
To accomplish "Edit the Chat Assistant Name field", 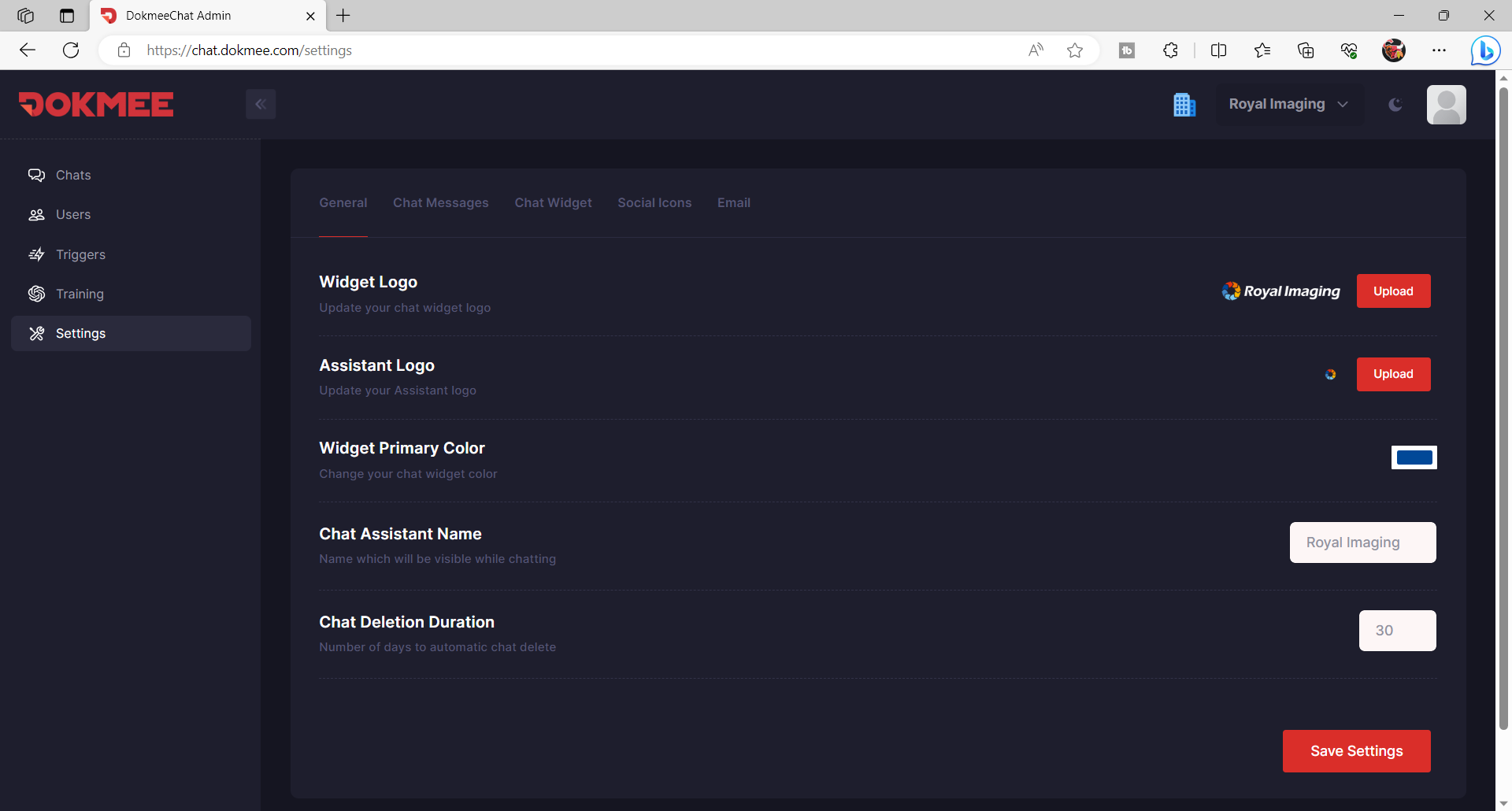I will point(1362,542).
